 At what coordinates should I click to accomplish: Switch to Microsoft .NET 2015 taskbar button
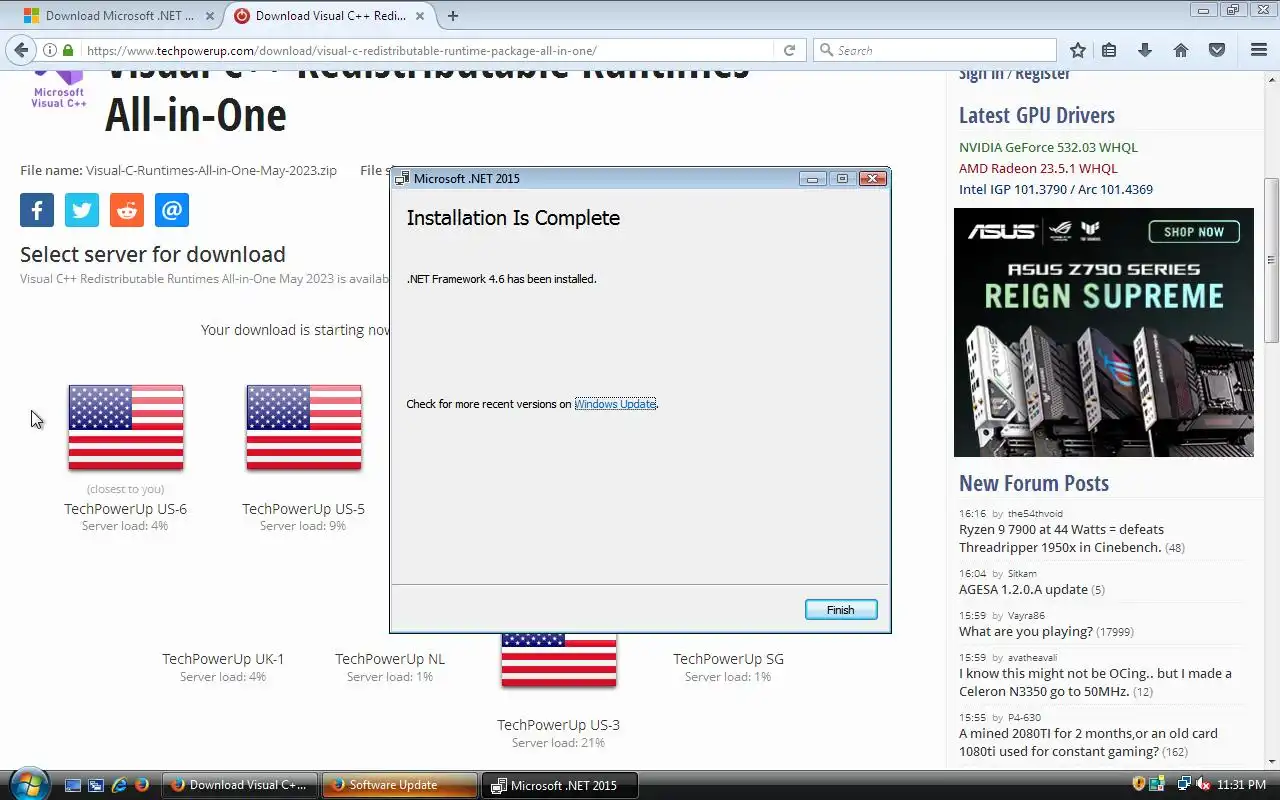(559, 785)
